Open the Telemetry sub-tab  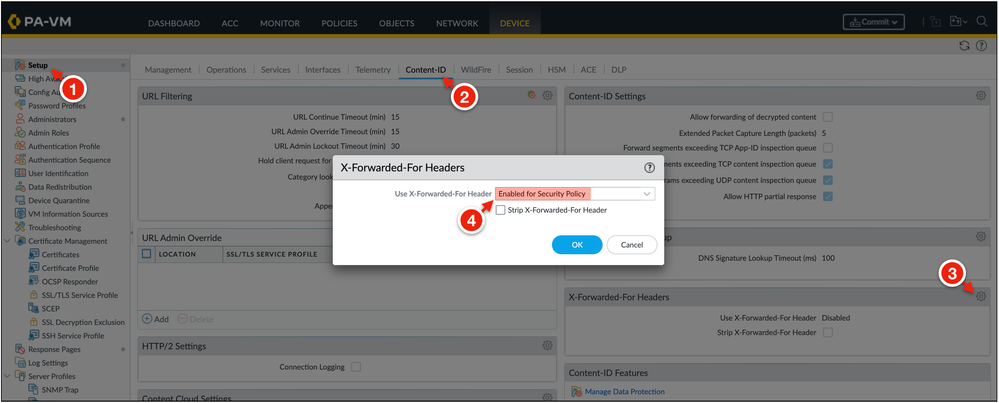373,70
